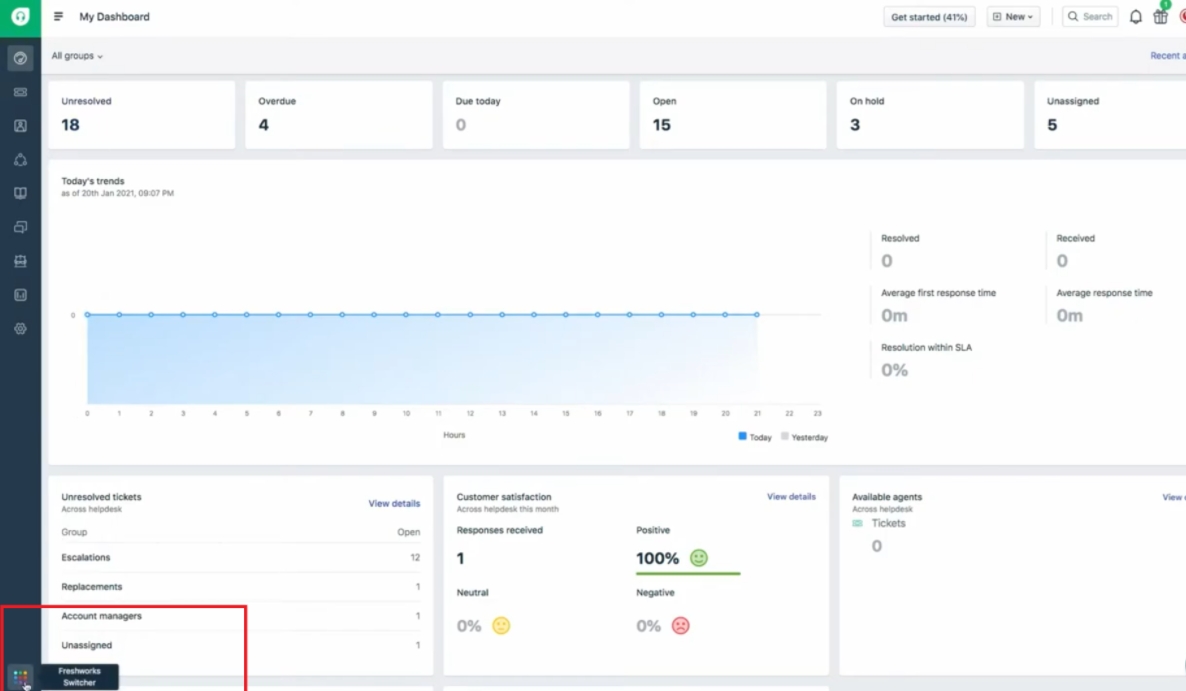
Task: Toggle the hamburger menu beside My Dashboard
Action: pyautogui.click(x=59, y=17)
